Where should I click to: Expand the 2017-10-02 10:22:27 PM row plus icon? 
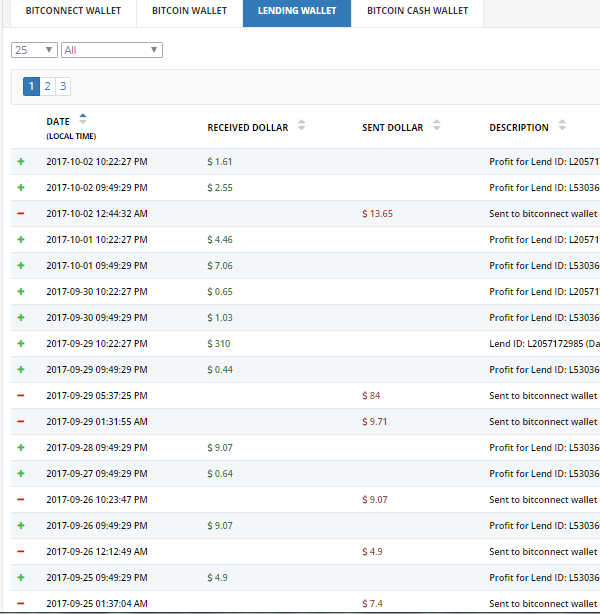pyautogui.click(x=21, y=162)
